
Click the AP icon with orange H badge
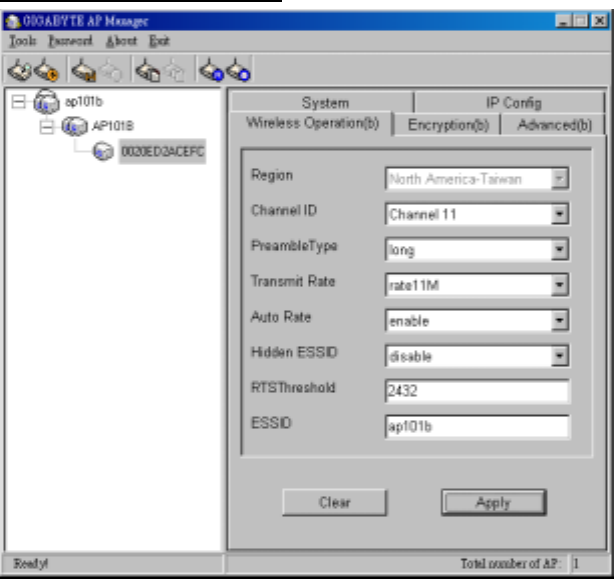click(x=84, y=70)
